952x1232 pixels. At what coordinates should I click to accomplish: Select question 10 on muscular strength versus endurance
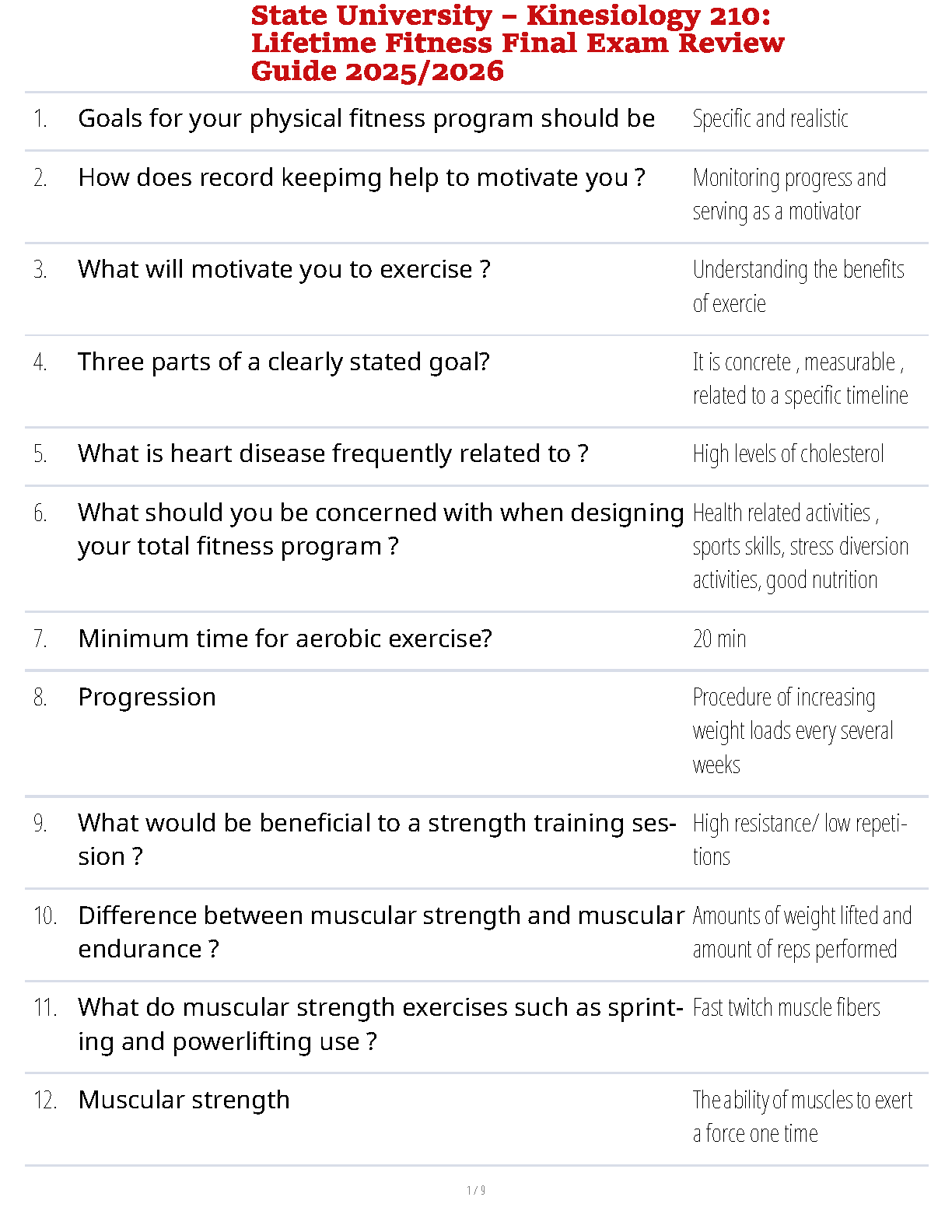coord(381,932)
